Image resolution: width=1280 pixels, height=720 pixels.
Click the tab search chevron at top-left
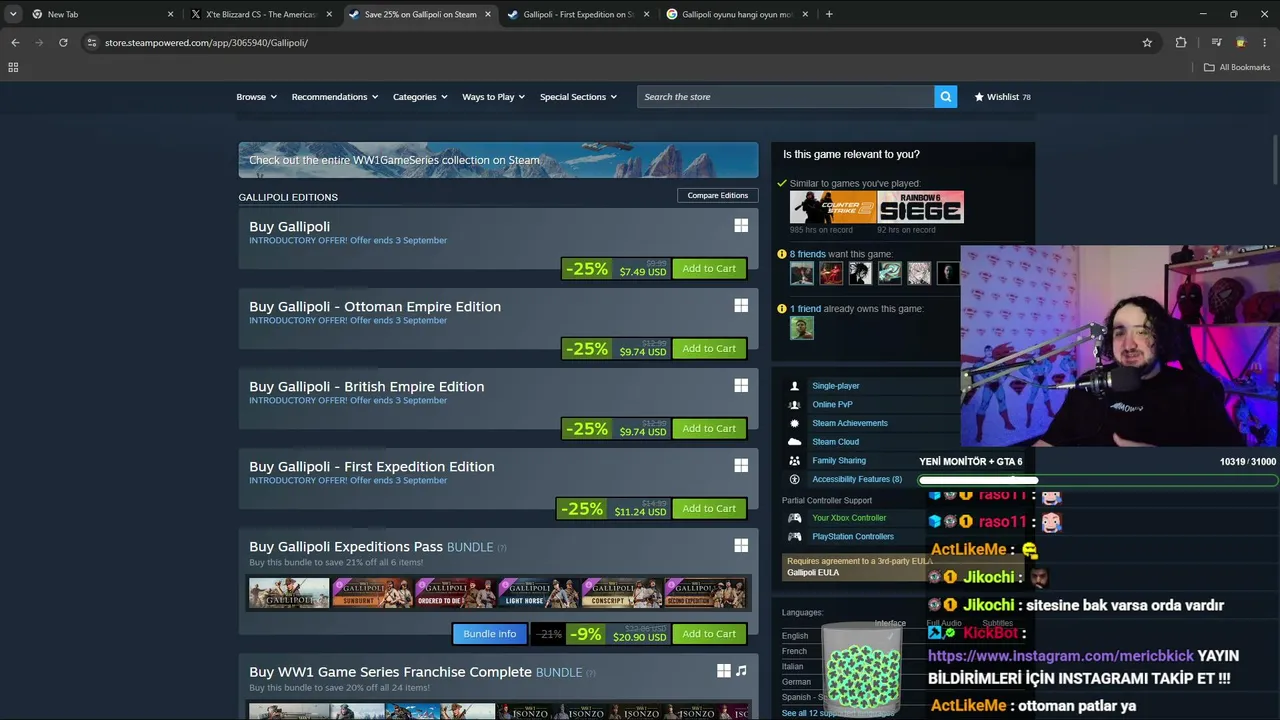[x=13, y=14]
